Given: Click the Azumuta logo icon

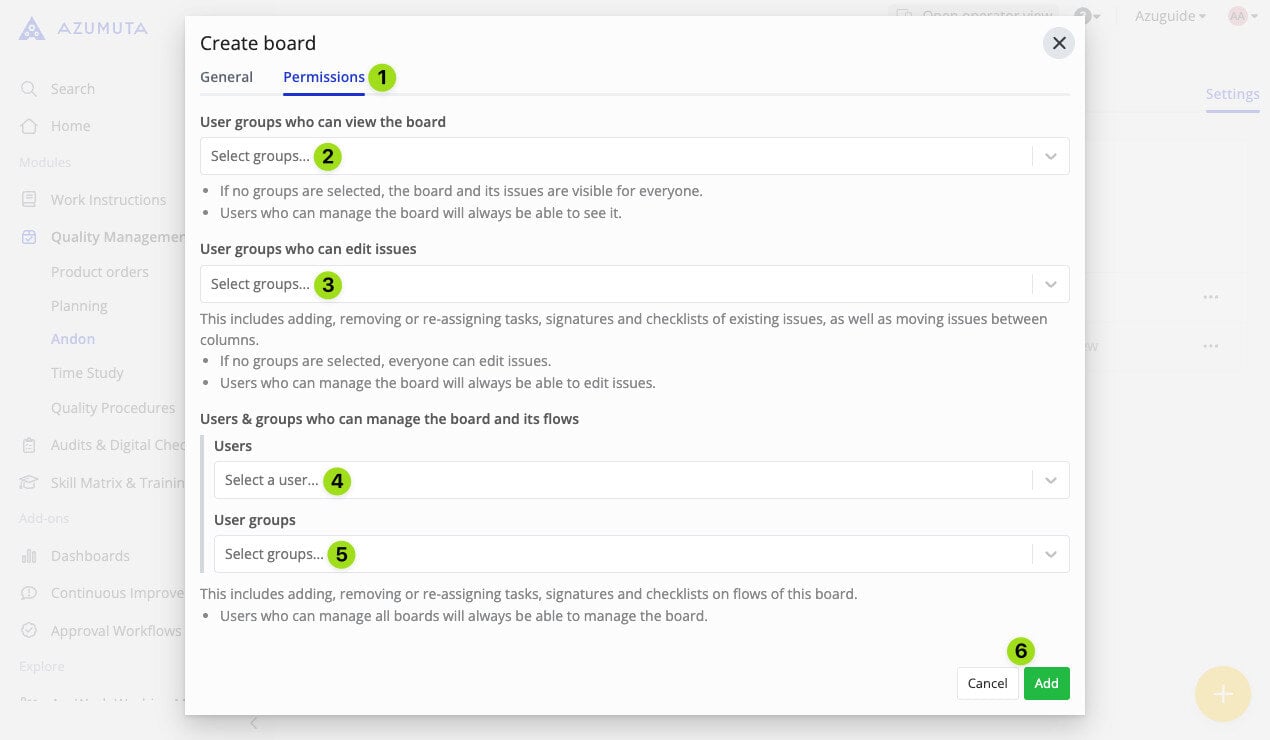Looking at the screenshot, I should [32, 28].
